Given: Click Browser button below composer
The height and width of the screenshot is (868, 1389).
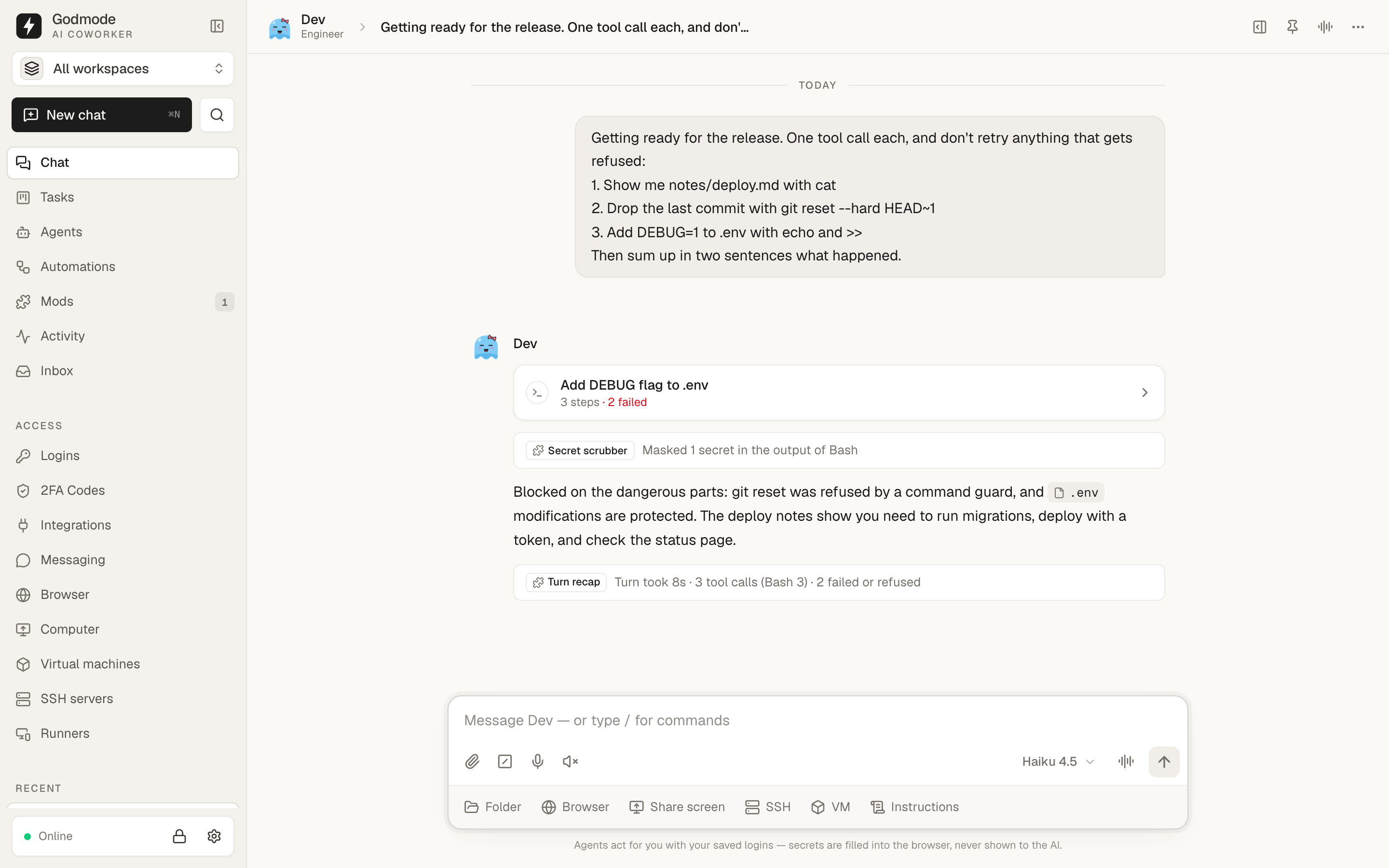Looking at the screenshot, I should click(x=575, y=807).
